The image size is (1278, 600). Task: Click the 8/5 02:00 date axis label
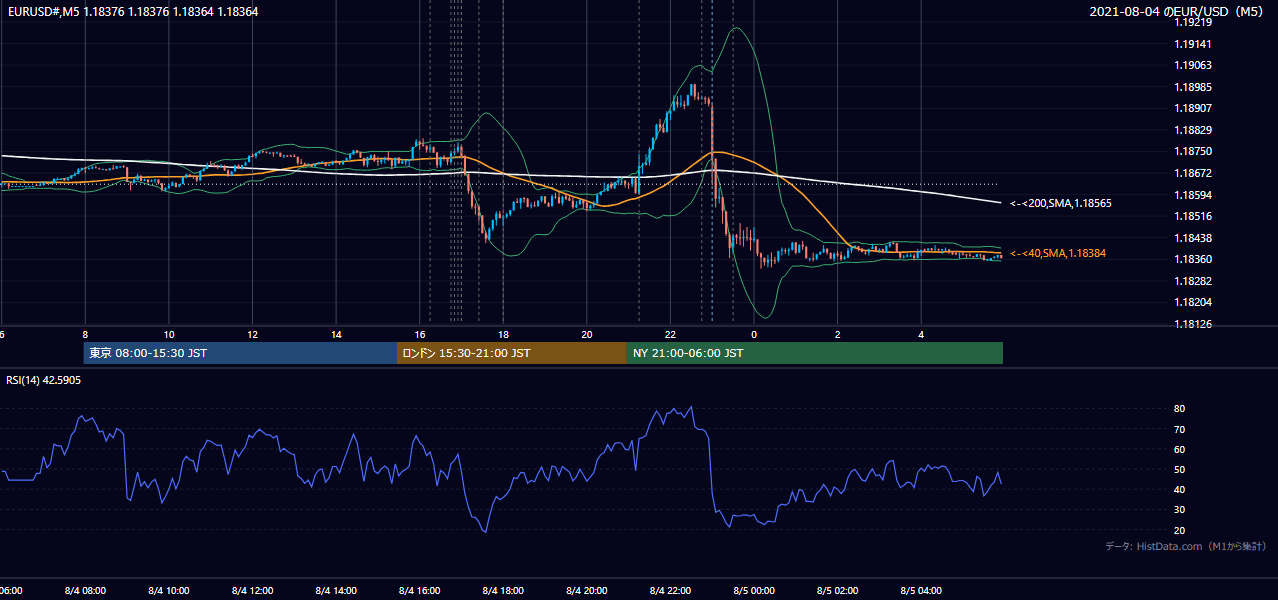click(838, 591)
